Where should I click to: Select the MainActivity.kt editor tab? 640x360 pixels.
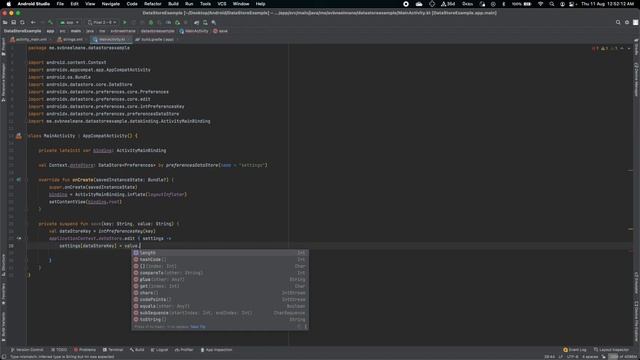click(x=110, y=40)
